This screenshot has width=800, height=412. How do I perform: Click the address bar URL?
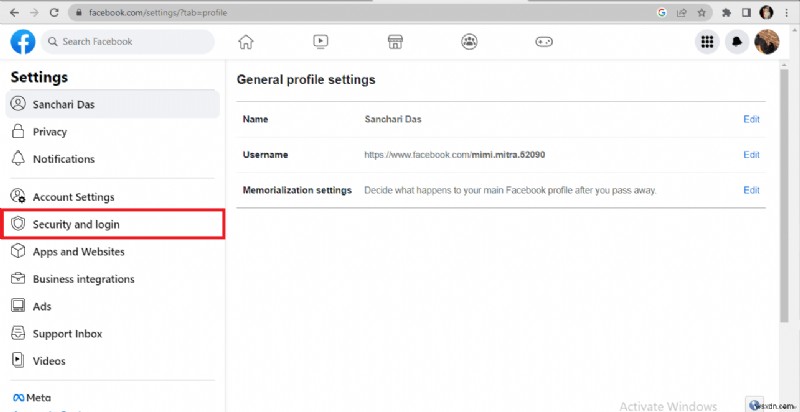(x=158, y=13)
